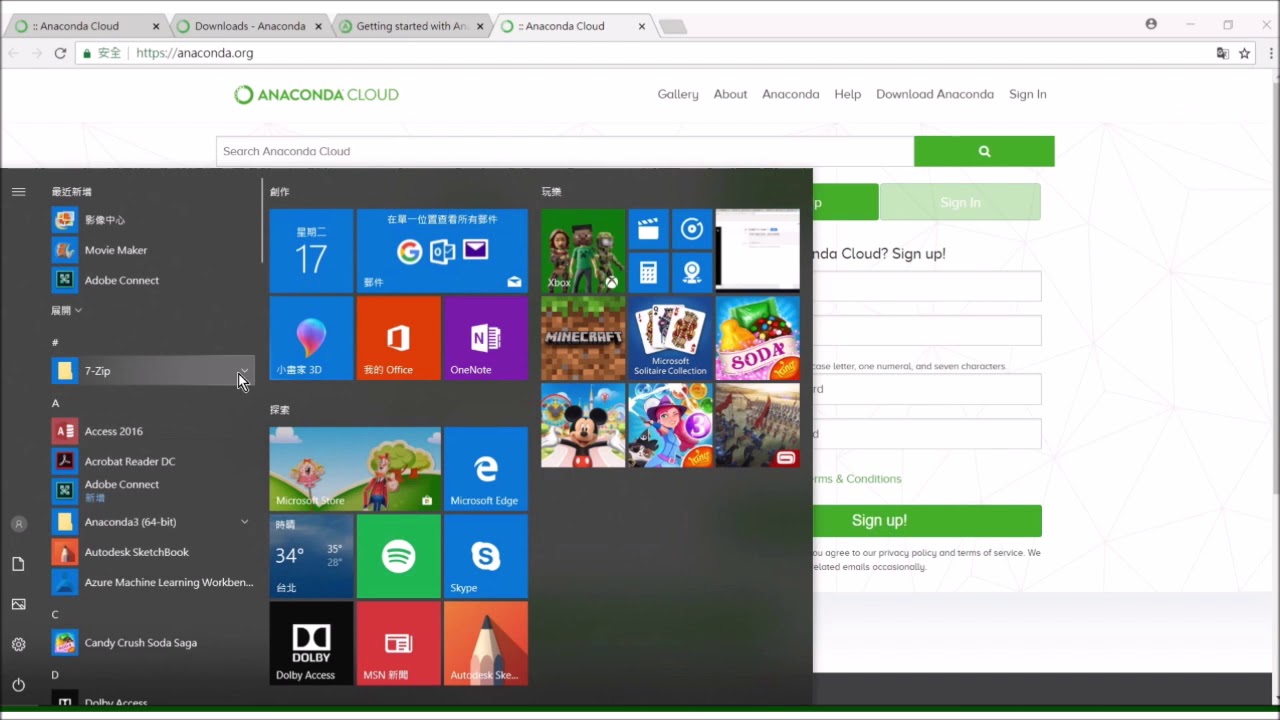
Task: Open Bubble Witch 3 Saga tile
Action: tap(670, 425)
